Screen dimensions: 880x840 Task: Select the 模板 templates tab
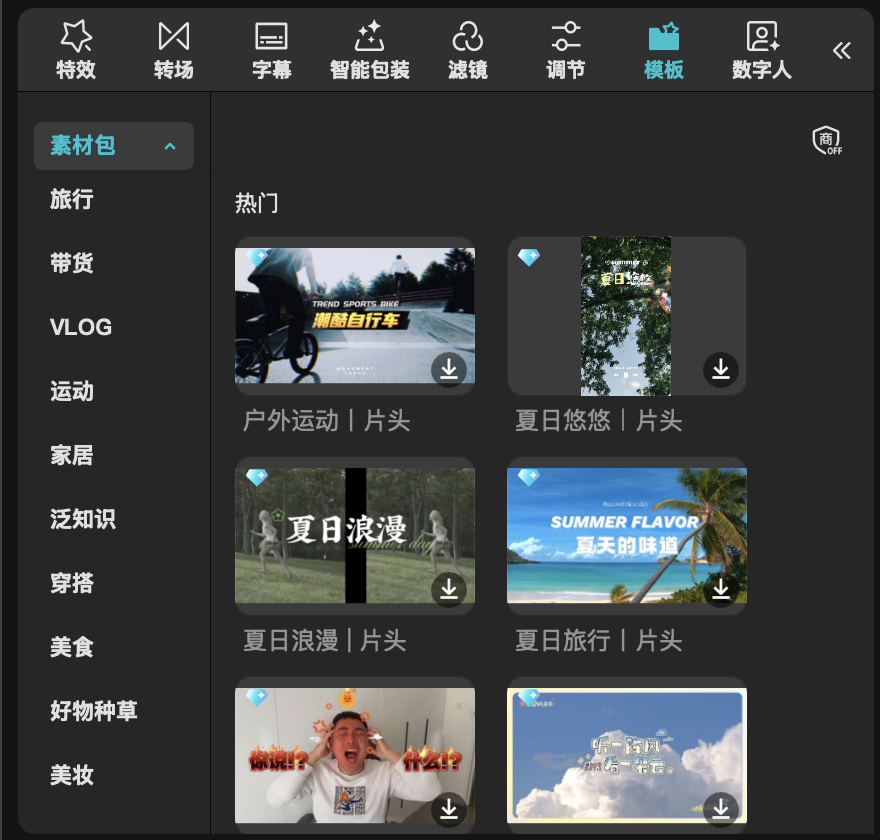click(x=663, y=50)
